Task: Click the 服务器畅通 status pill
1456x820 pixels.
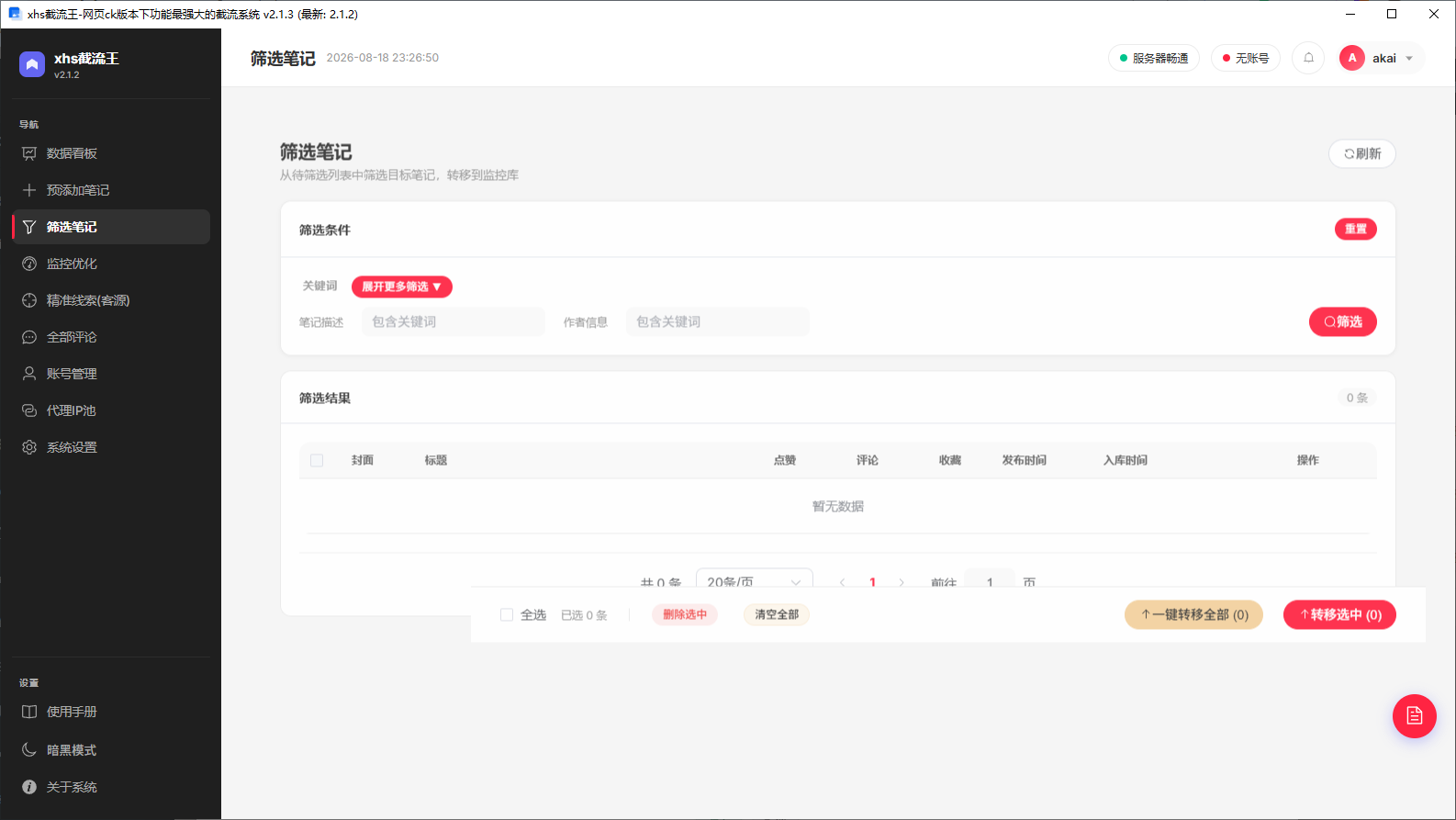Action: 1154,58
